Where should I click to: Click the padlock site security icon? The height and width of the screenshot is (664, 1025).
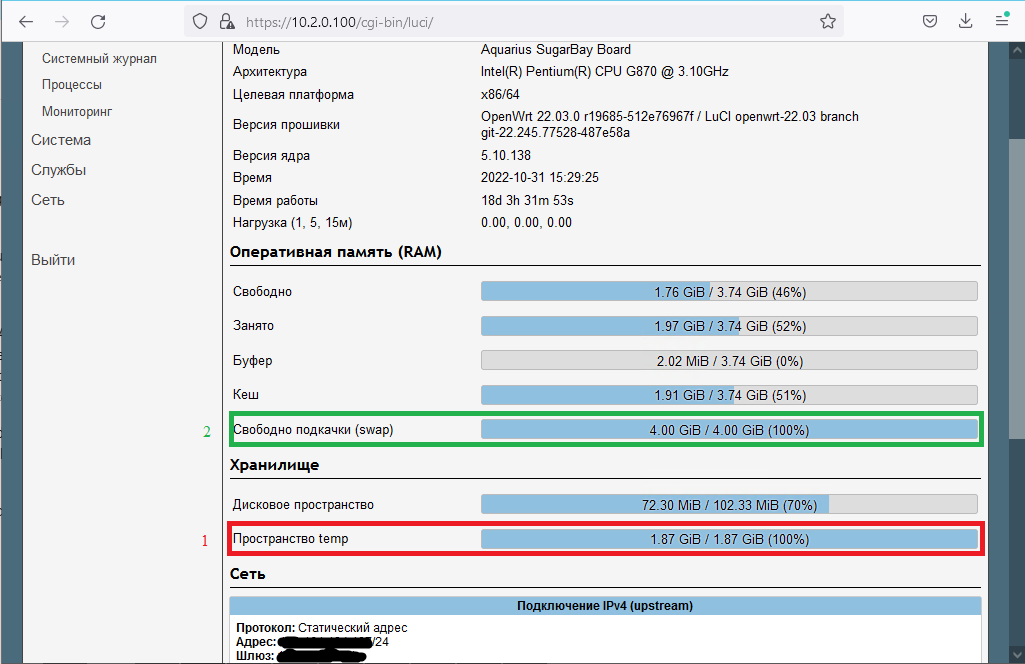pyautogui.click(x=226, y=21)
